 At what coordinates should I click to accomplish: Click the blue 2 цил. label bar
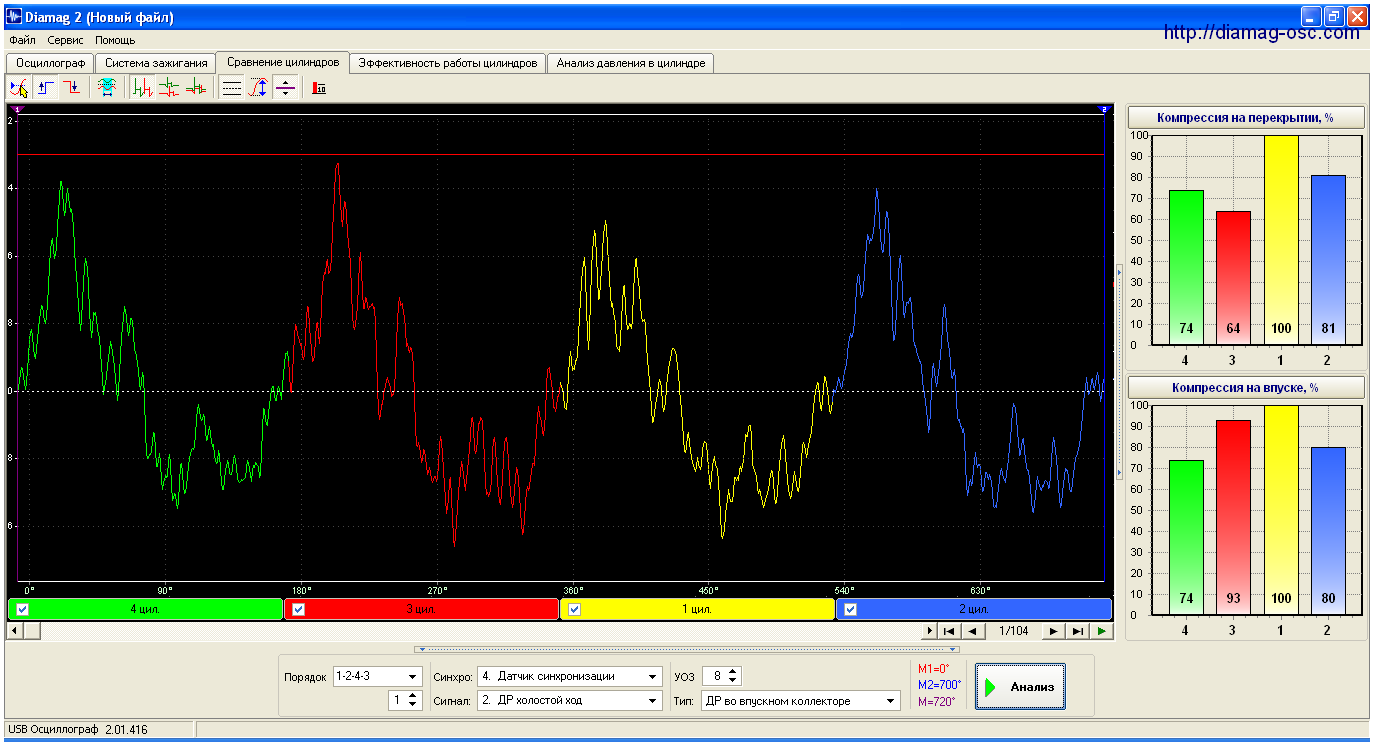tap(974, 609)
